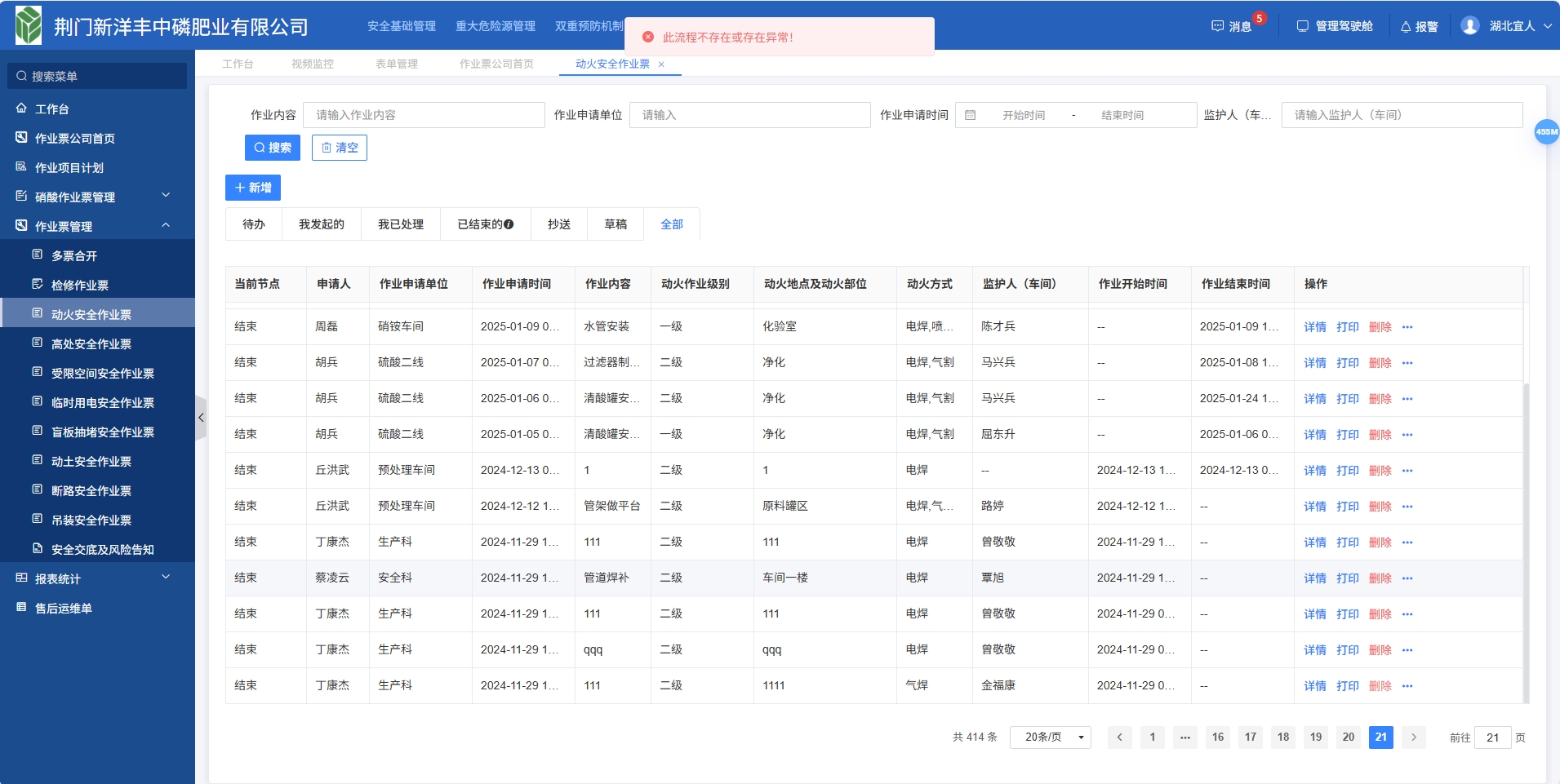1560x784 pixels.
Task: Open 售后运维单 in sidebar
Action: (97, 608)
